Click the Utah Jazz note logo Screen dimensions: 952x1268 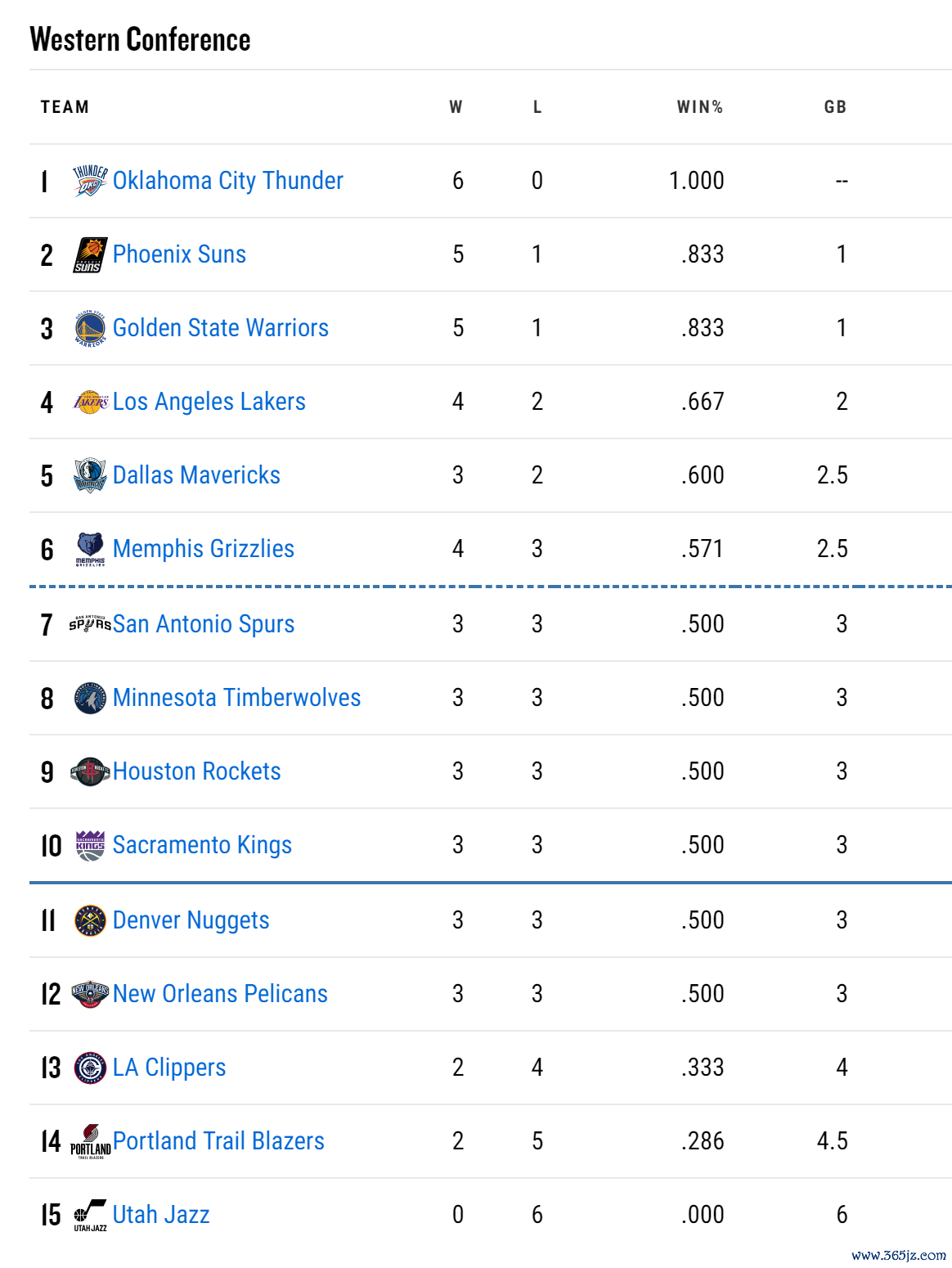(x=90, y=1215)
